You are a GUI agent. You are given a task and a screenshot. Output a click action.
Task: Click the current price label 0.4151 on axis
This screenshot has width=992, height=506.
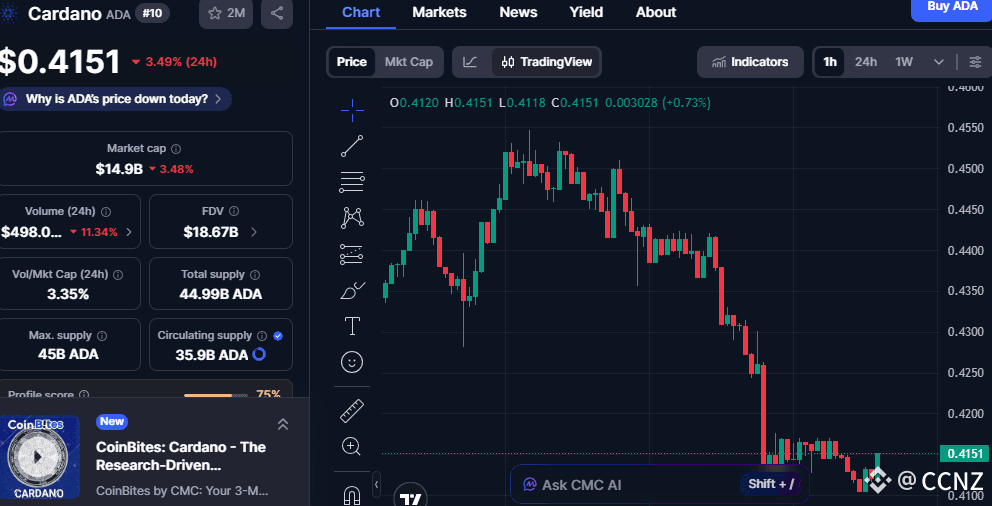[964, 454]
